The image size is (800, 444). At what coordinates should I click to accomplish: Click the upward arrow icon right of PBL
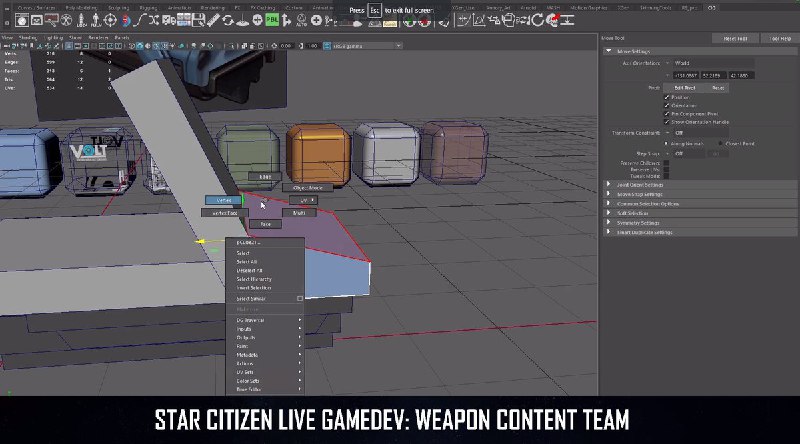tap(286, 20)
